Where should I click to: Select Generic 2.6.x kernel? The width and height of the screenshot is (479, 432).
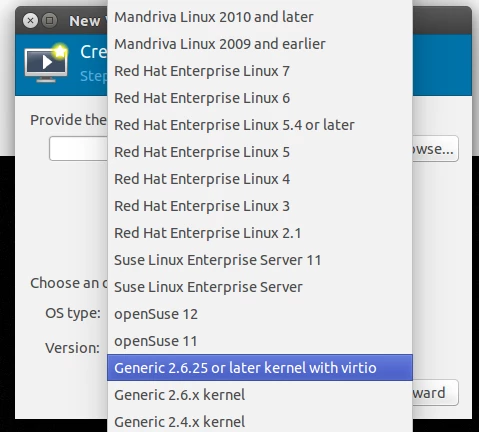click(x=260, y=395)
